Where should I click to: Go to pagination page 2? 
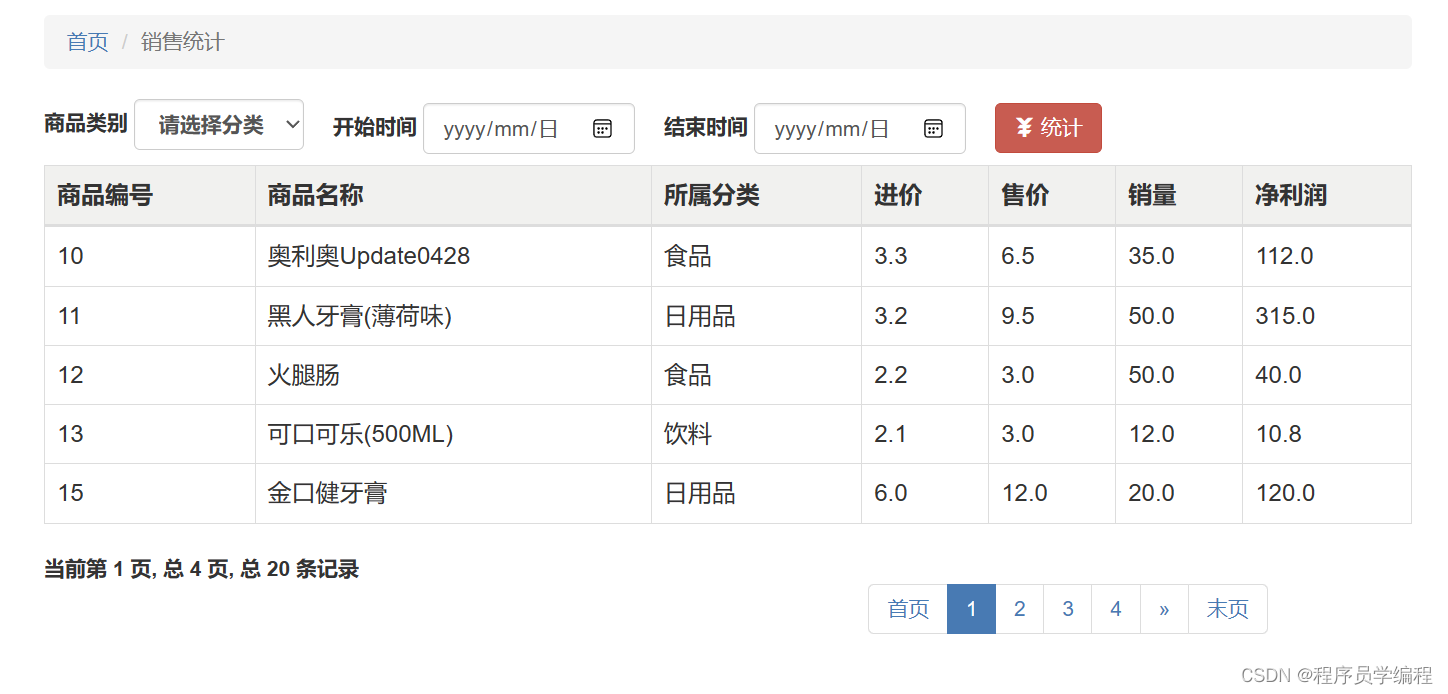(1019, 609)
